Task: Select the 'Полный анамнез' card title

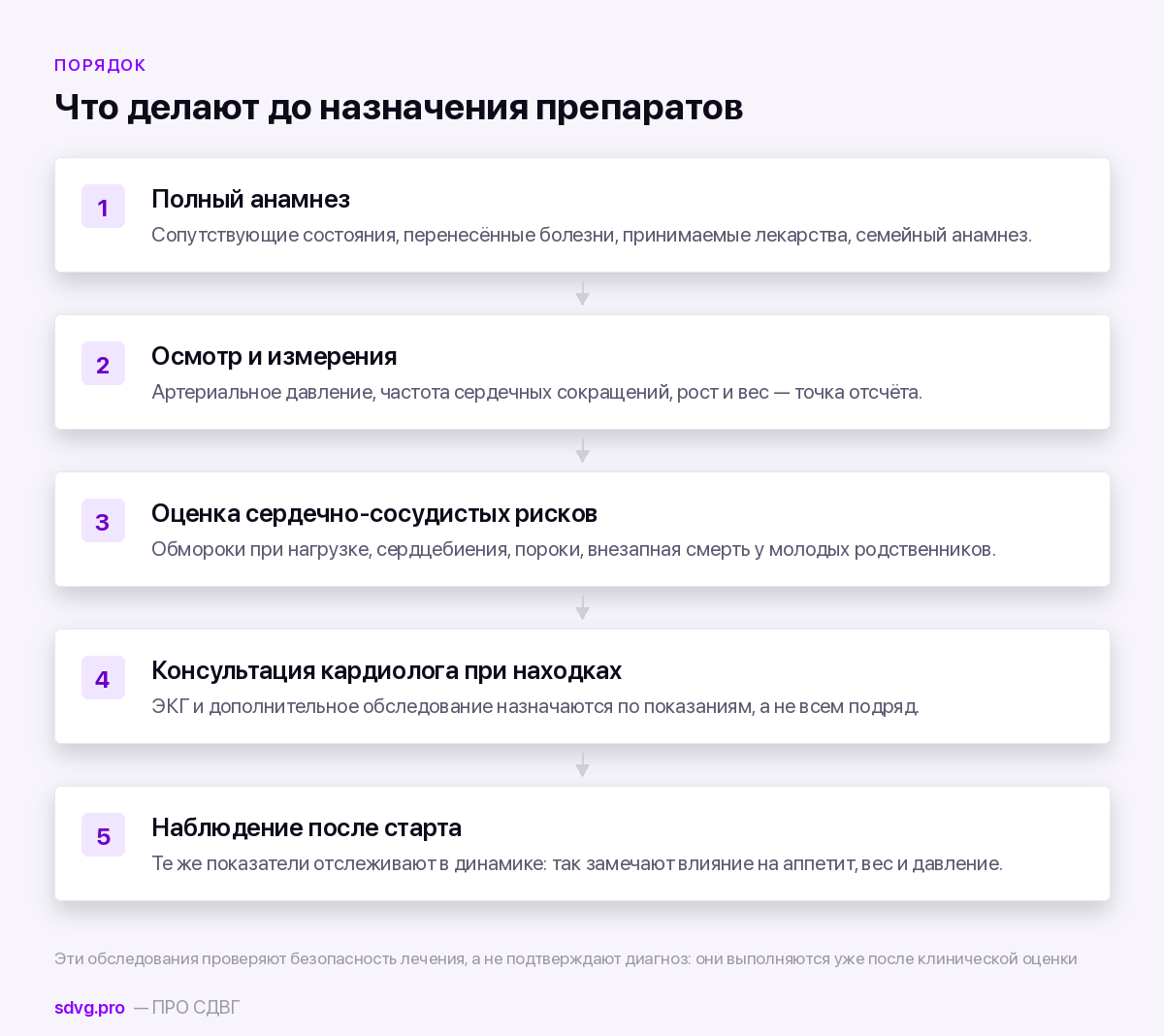Action: pyautogui.click(x=250, y=199)
